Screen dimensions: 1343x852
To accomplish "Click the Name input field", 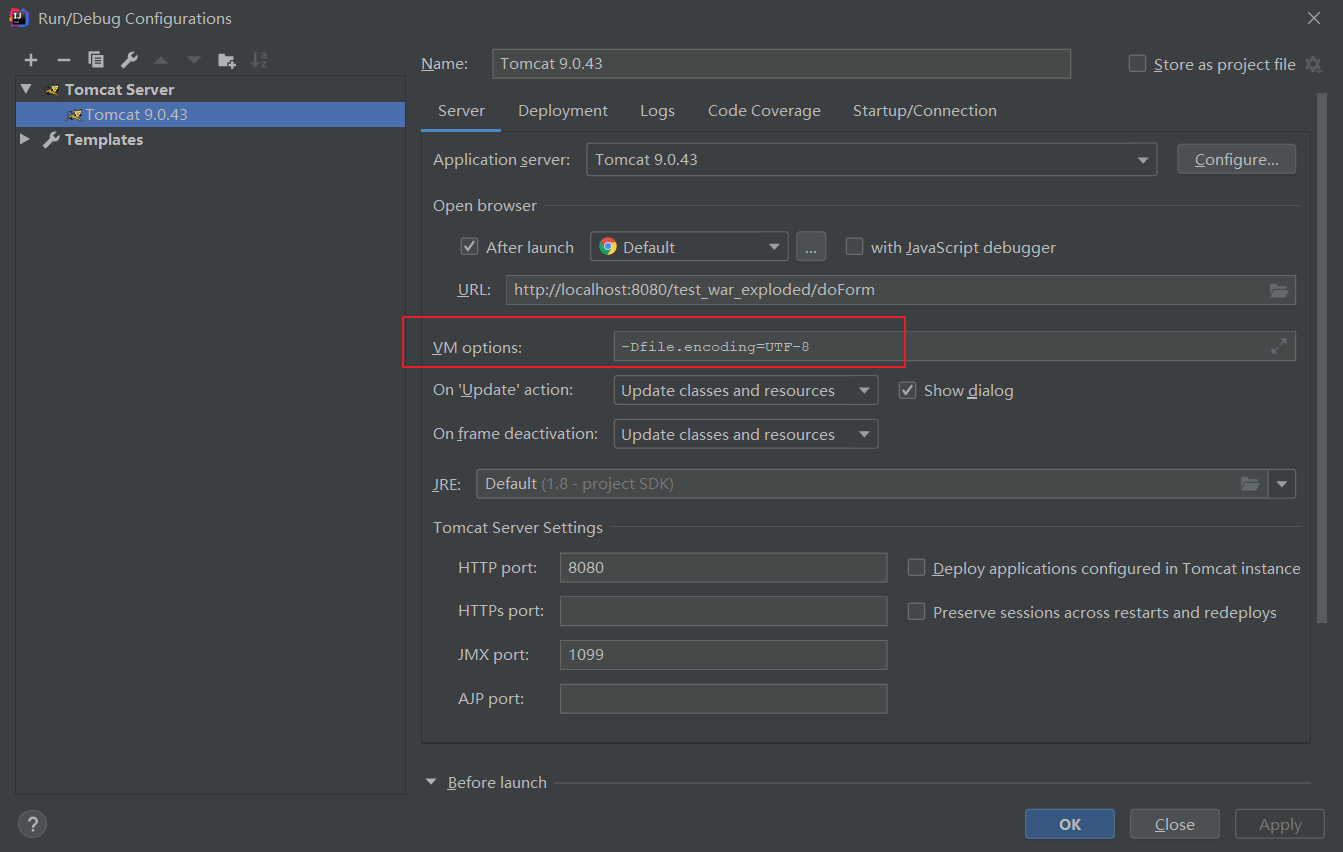I will 782,63.
